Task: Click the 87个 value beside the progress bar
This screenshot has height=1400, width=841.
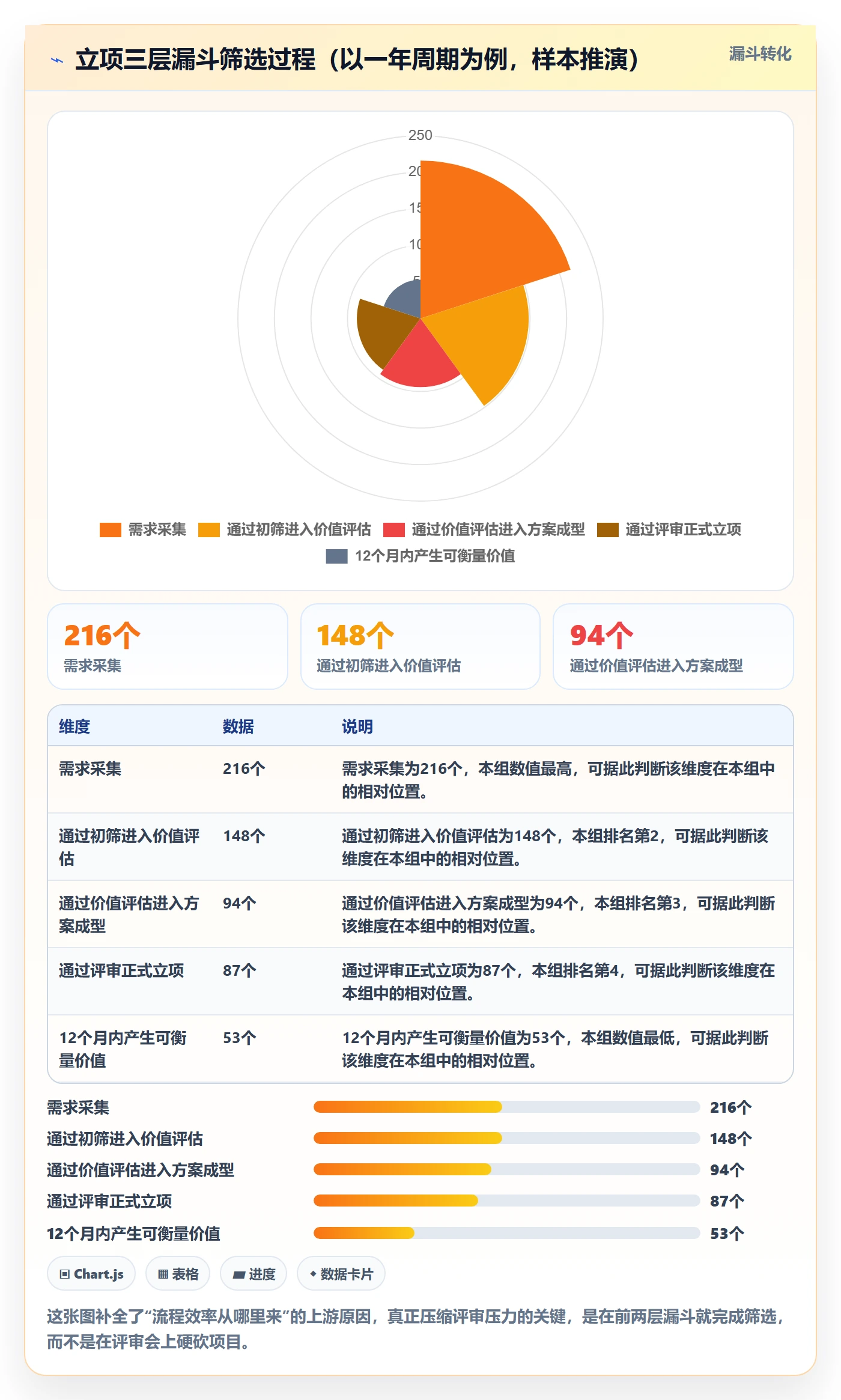Action: click(727, 1201)
